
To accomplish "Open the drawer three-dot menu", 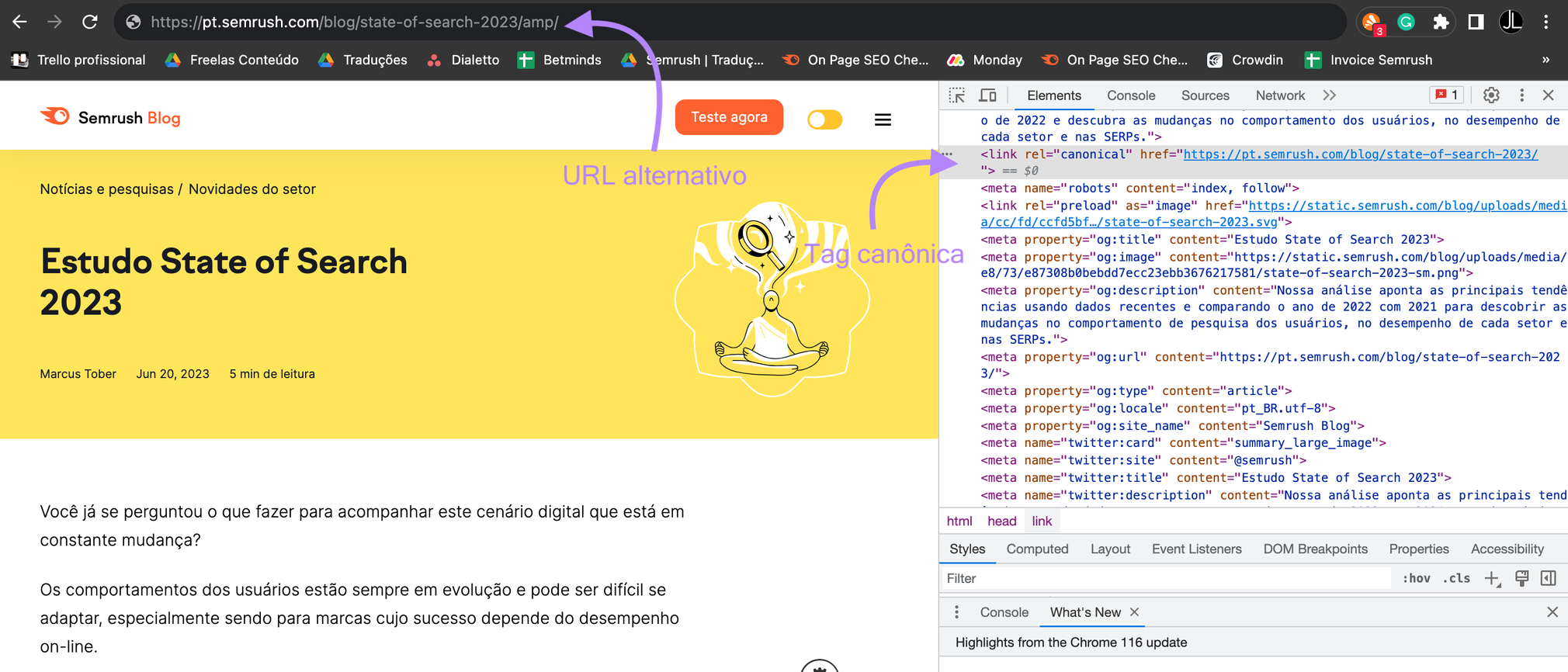I will (956, 612).
